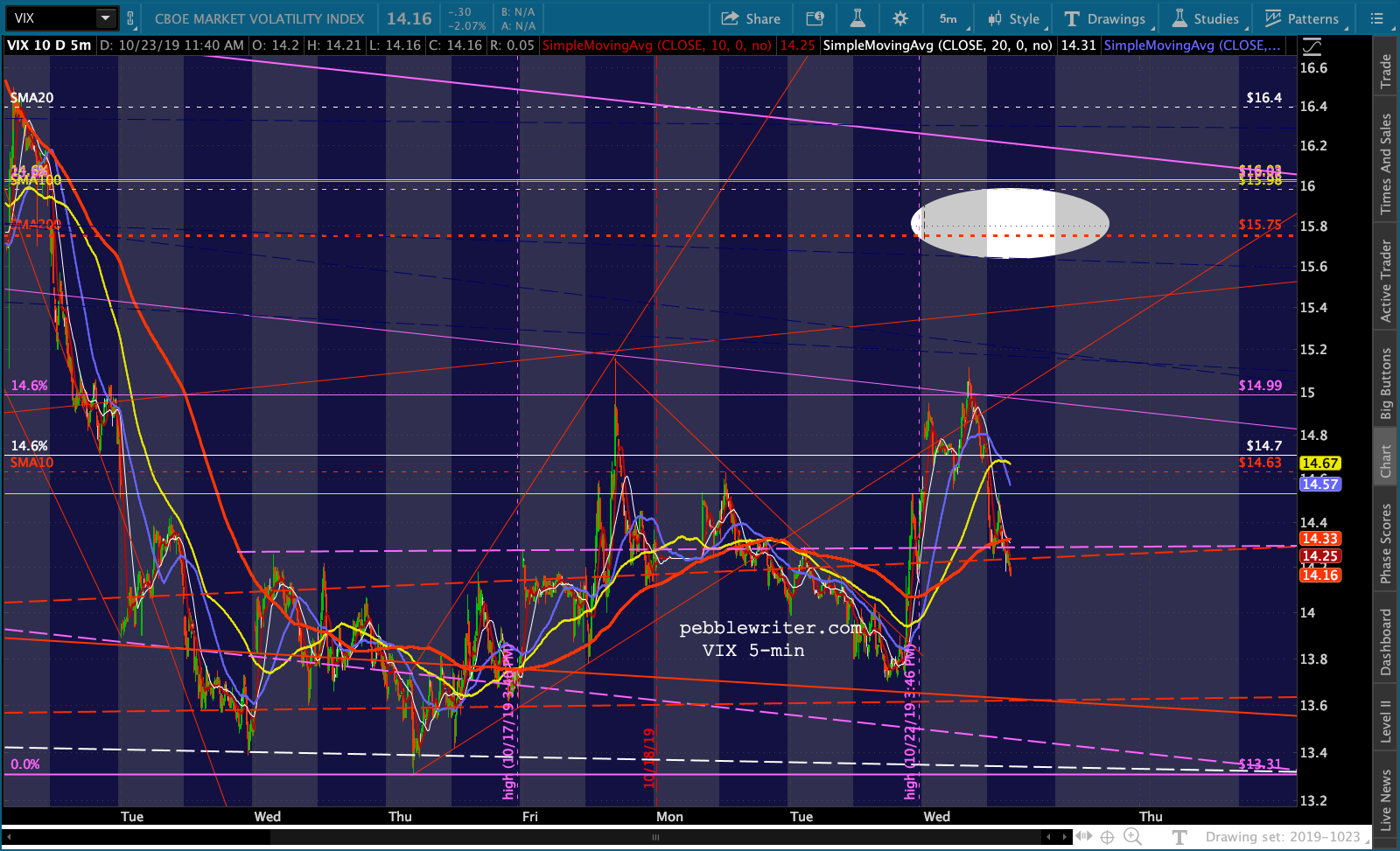Open the flask Edit Studies icon
Viewport: 1400px width, 851px height.
click(x=857, y=18)
